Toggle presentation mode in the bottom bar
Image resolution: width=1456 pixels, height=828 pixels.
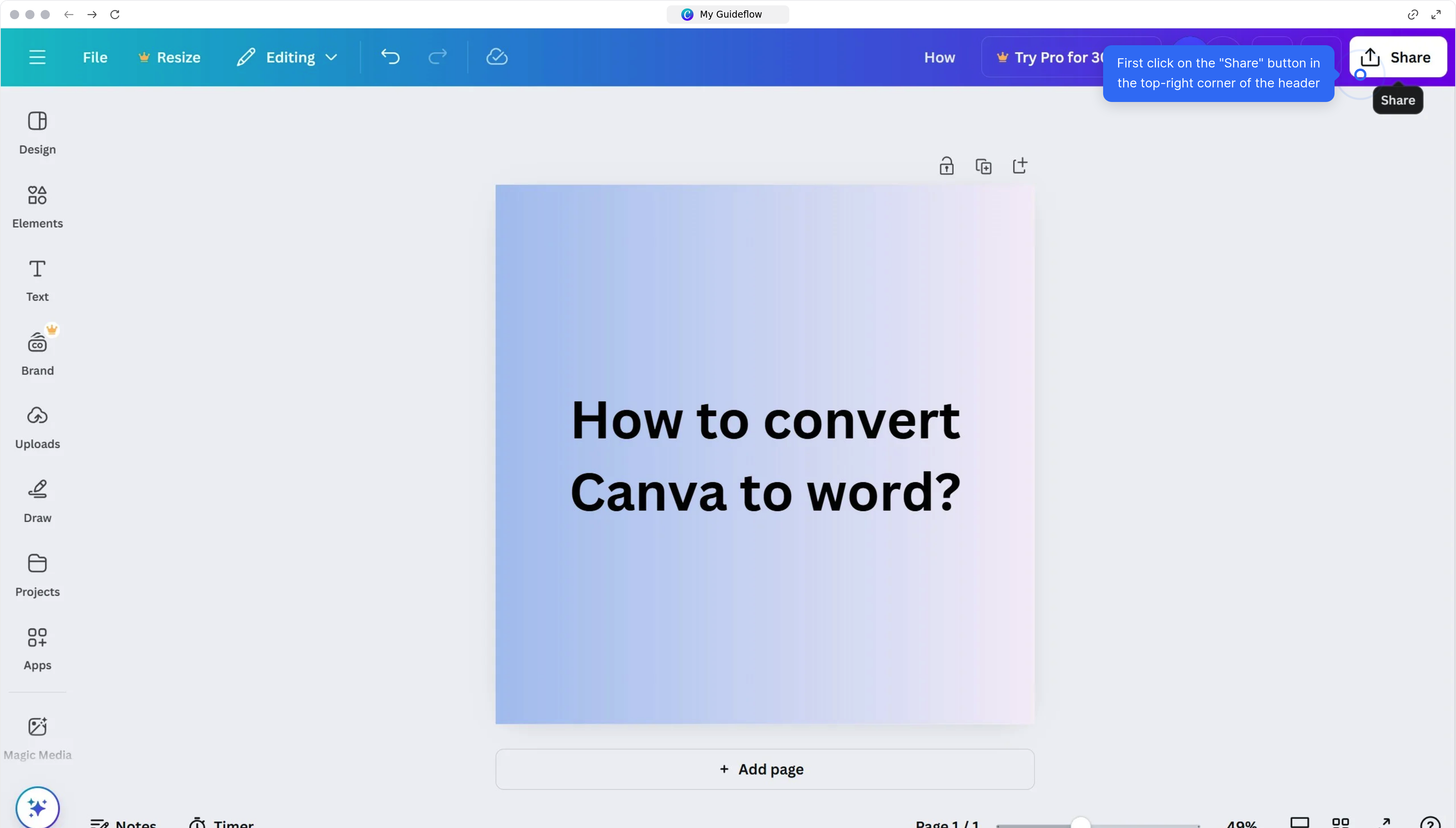(1300, 822)
